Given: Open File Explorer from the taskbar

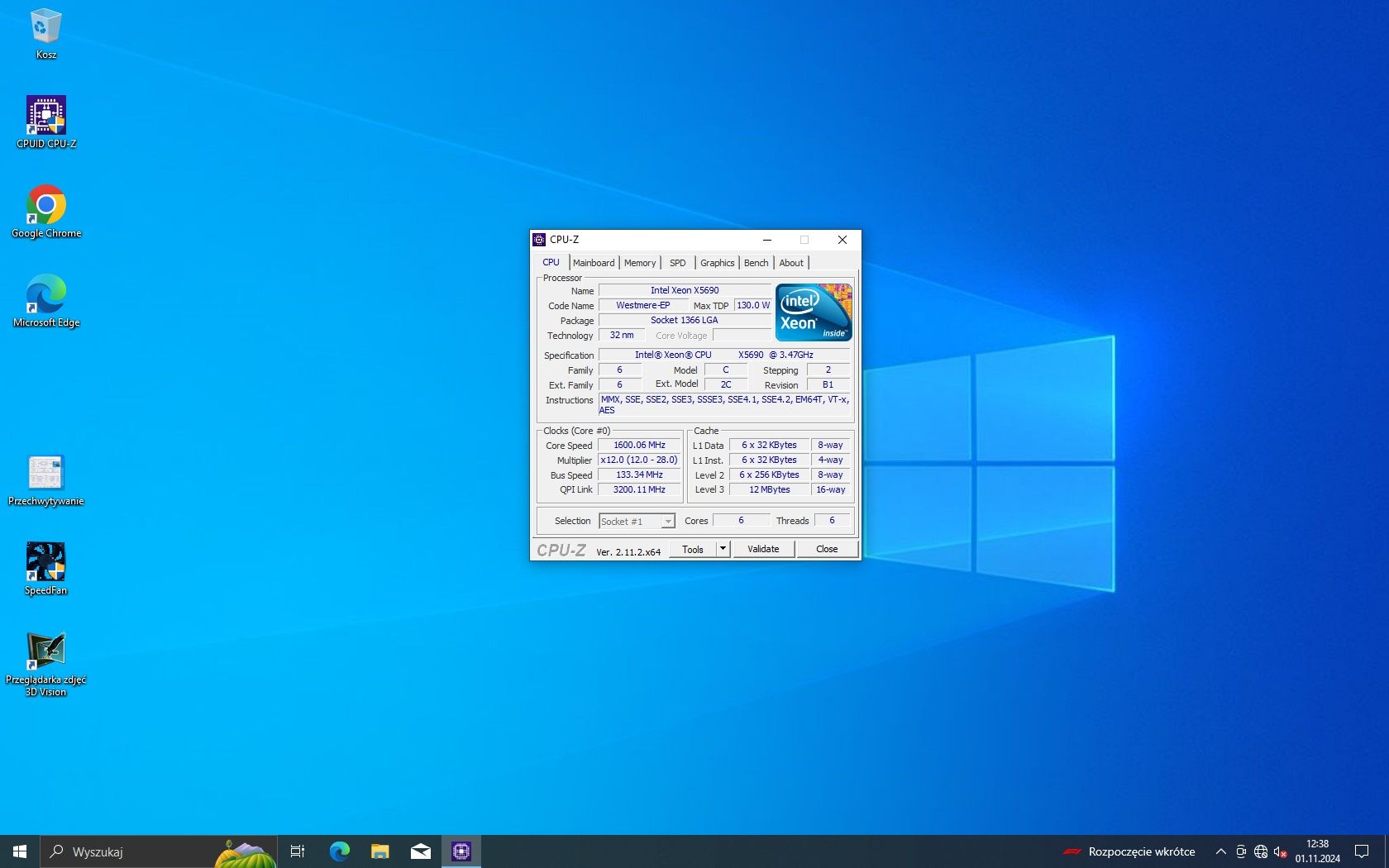Looking at the screenshot, I should tap(380, 851).
